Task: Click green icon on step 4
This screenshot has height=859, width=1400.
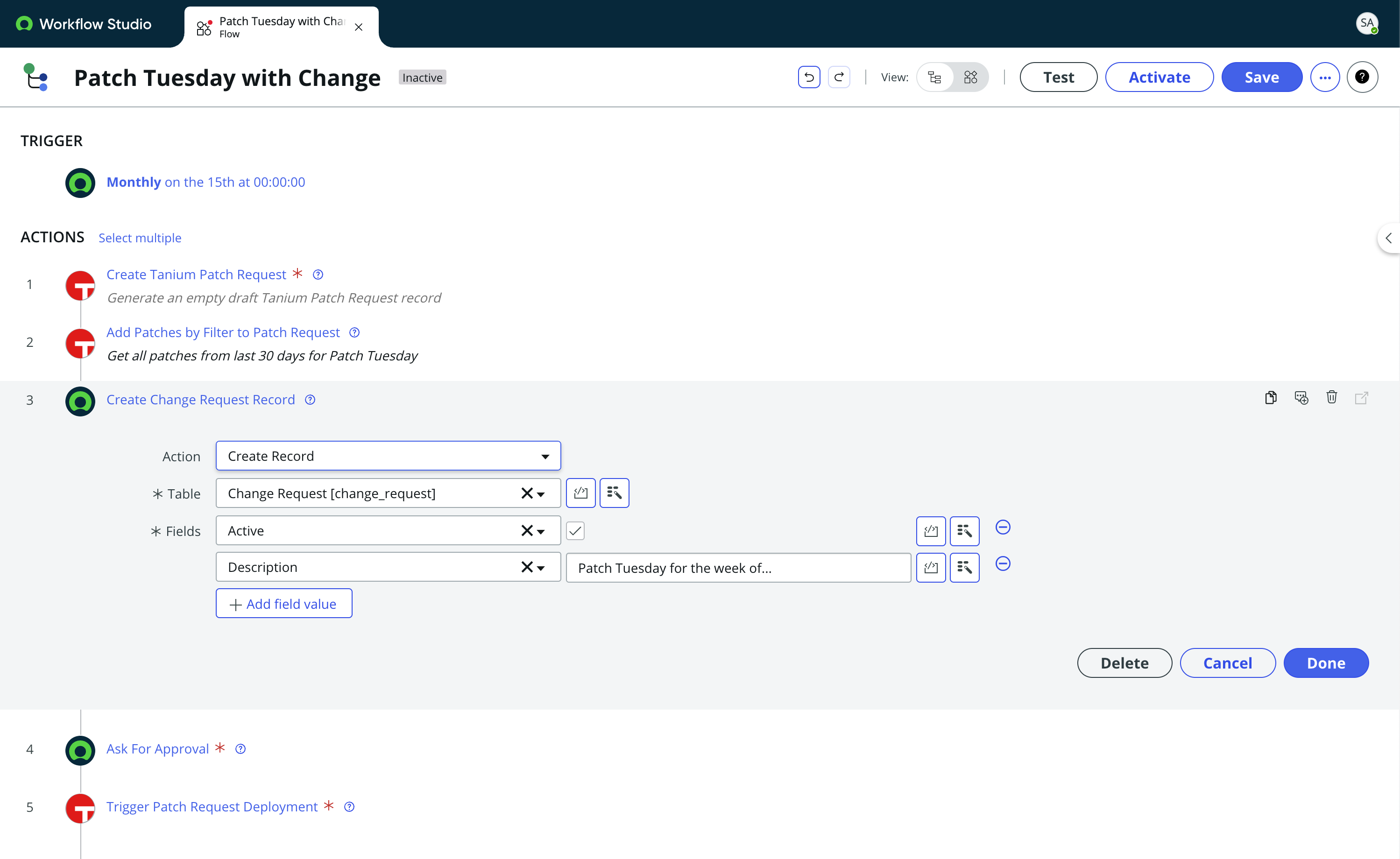Action: click(80, 751)
